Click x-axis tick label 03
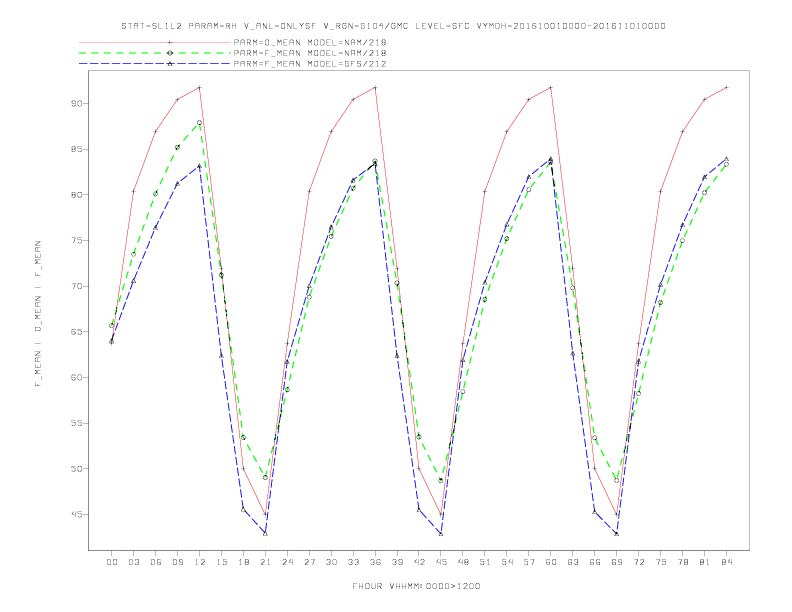 (x=133, y=562)
